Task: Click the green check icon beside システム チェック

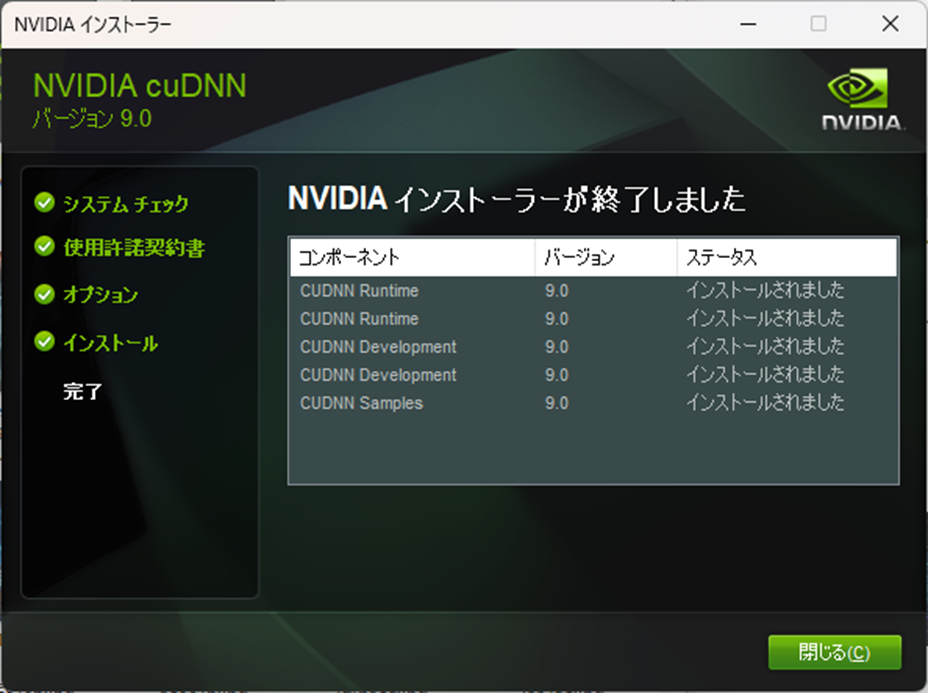Action: pyautogui.click(x=43, y=204)
